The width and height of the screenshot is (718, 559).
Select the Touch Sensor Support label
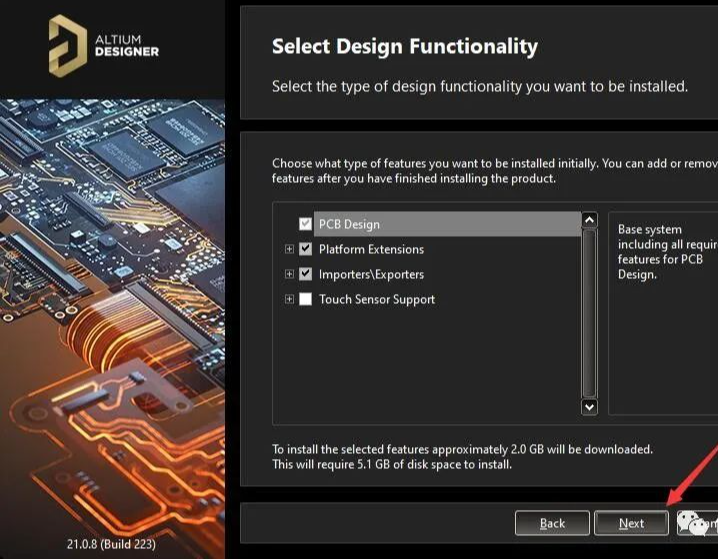coord(377,299)
